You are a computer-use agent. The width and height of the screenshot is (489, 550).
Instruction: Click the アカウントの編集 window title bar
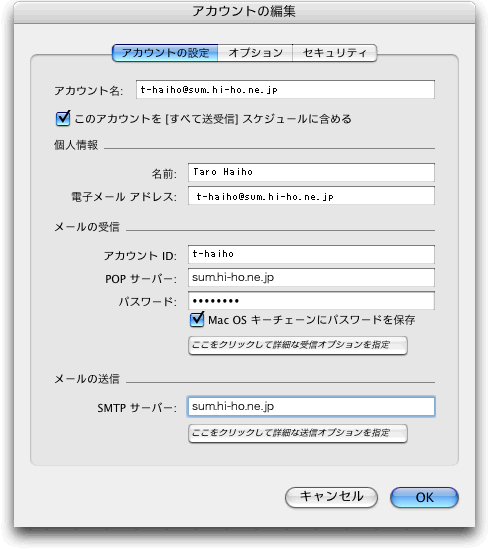click(244, 12)
